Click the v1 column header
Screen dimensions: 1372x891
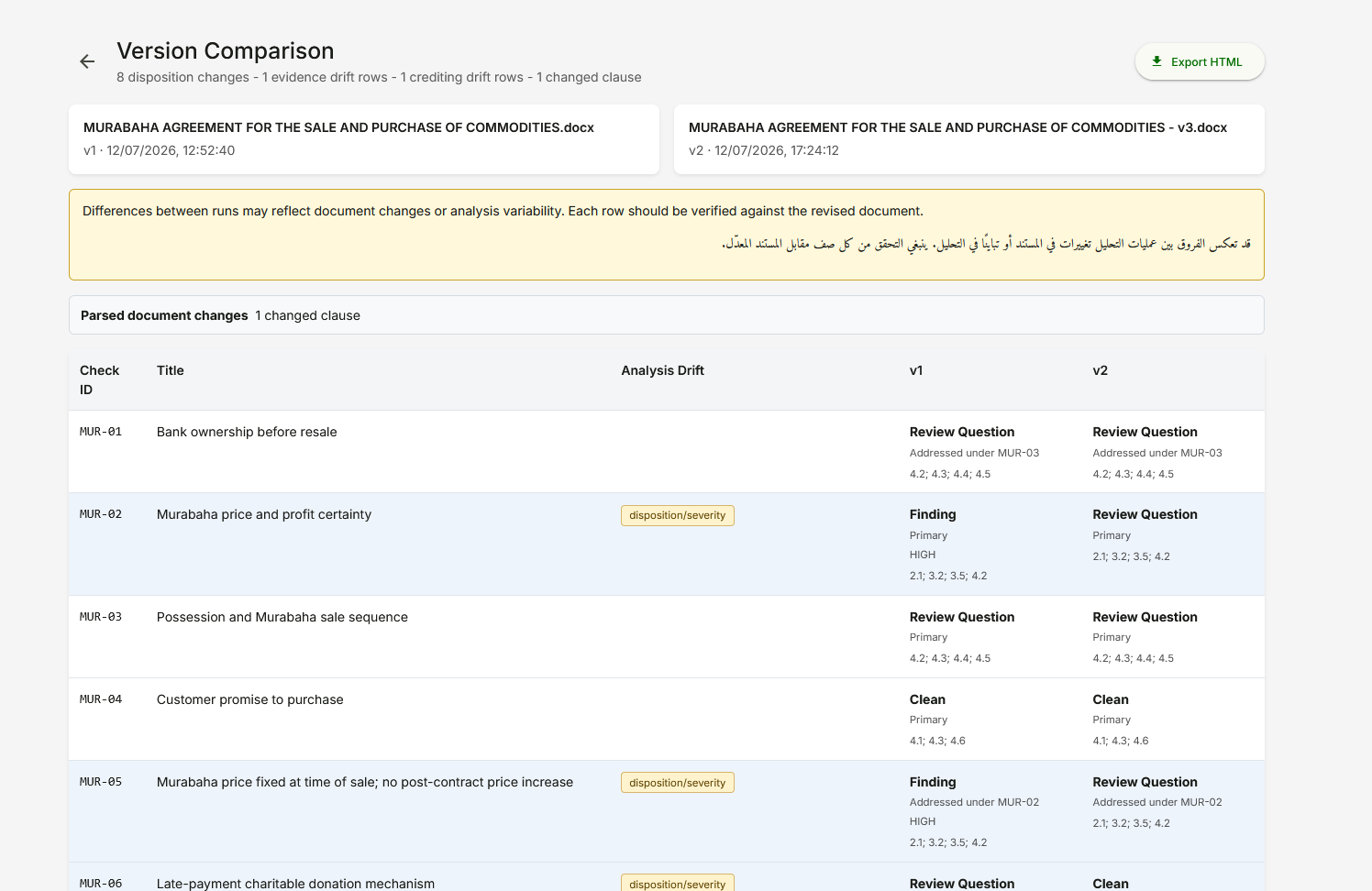916,370
